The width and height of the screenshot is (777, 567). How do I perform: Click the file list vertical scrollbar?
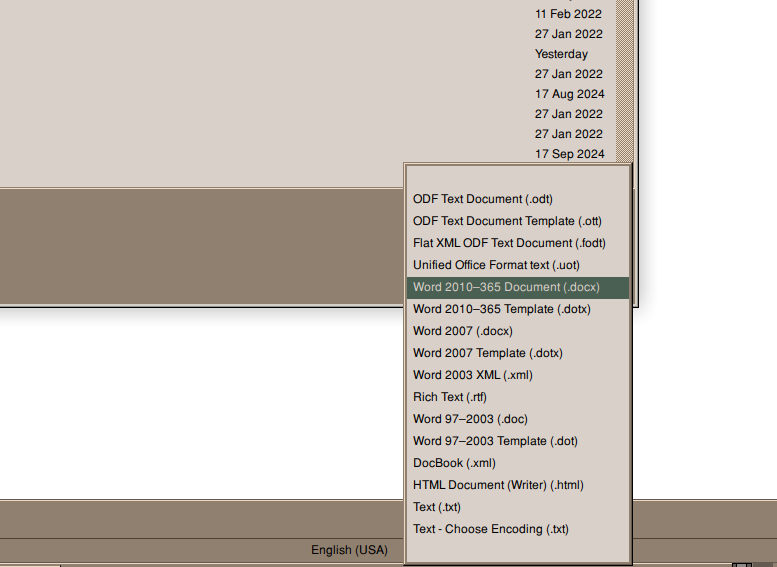(x=624, y=81)
